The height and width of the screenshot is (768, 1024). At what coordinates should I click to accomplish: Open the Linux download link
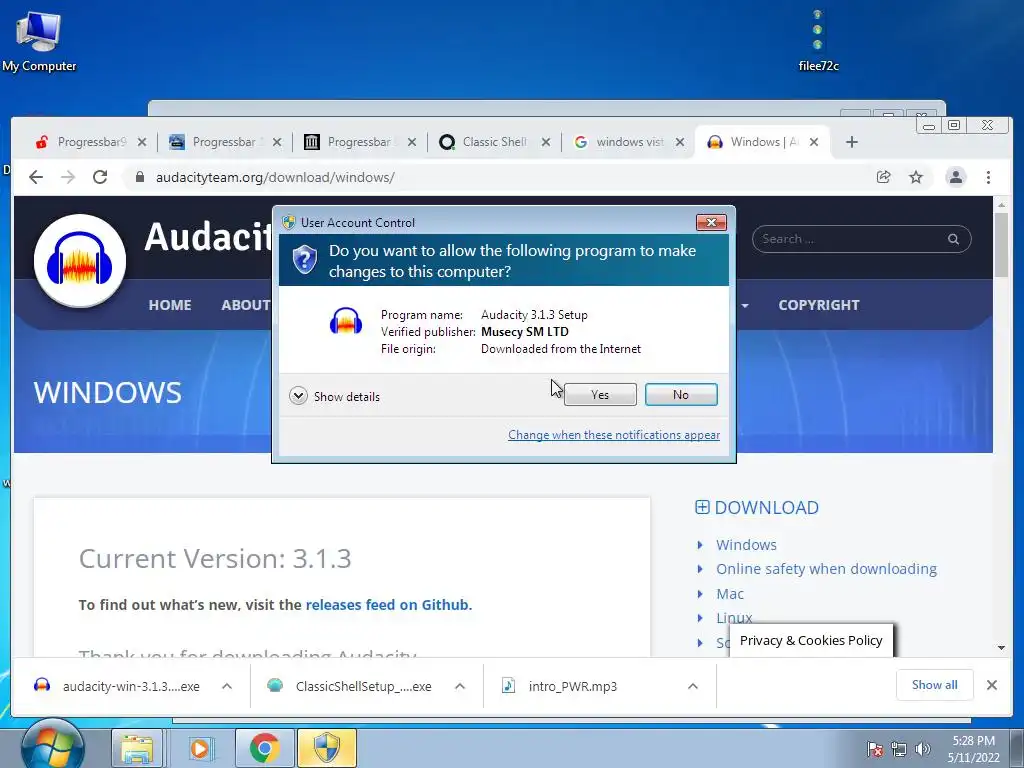click(x=734, y=617)
